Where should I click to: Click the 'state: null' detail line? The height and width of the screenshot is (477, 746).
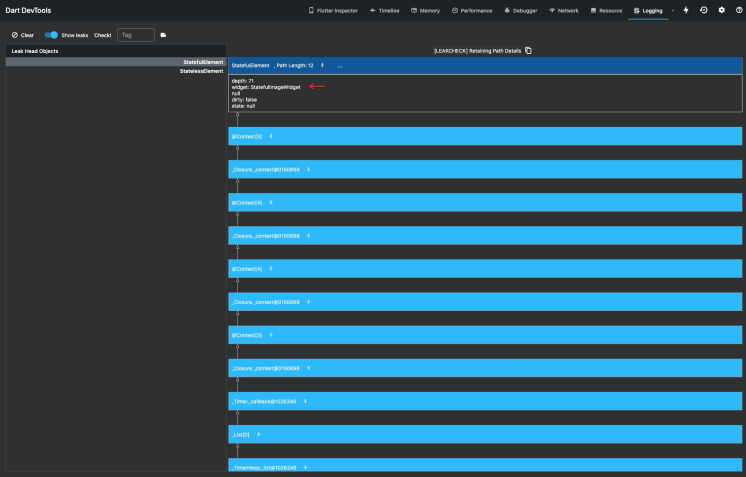pos(243,106)
